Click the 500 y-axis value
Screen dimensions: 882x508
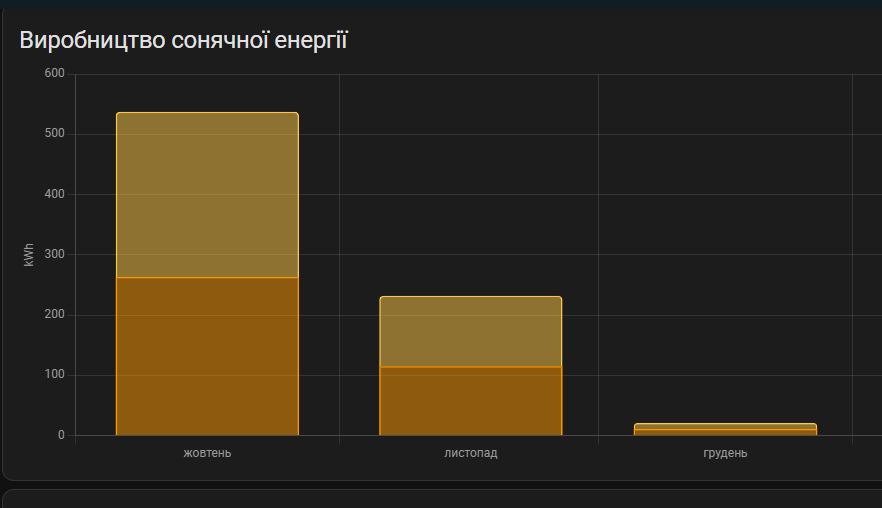click(x=55, y=133)
